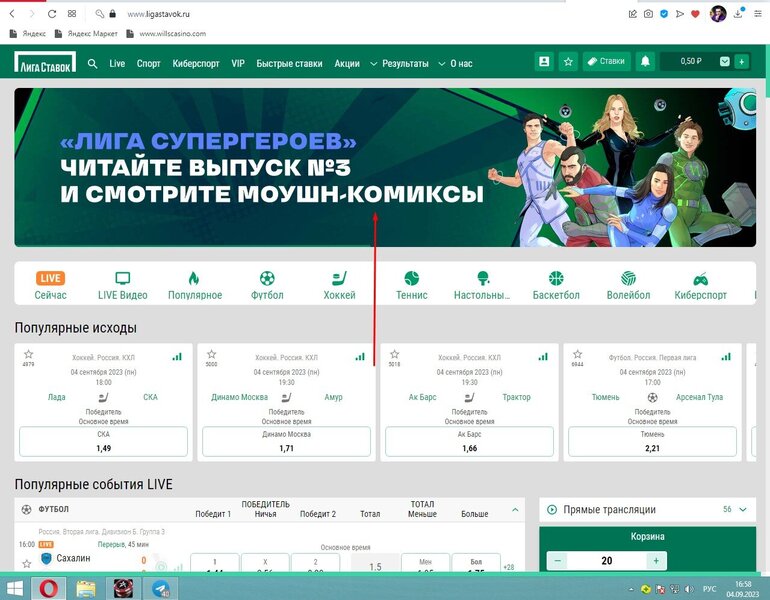Open notifications bell icon
The width and height of the screenshot is (770, 600).
pos(645,61)
